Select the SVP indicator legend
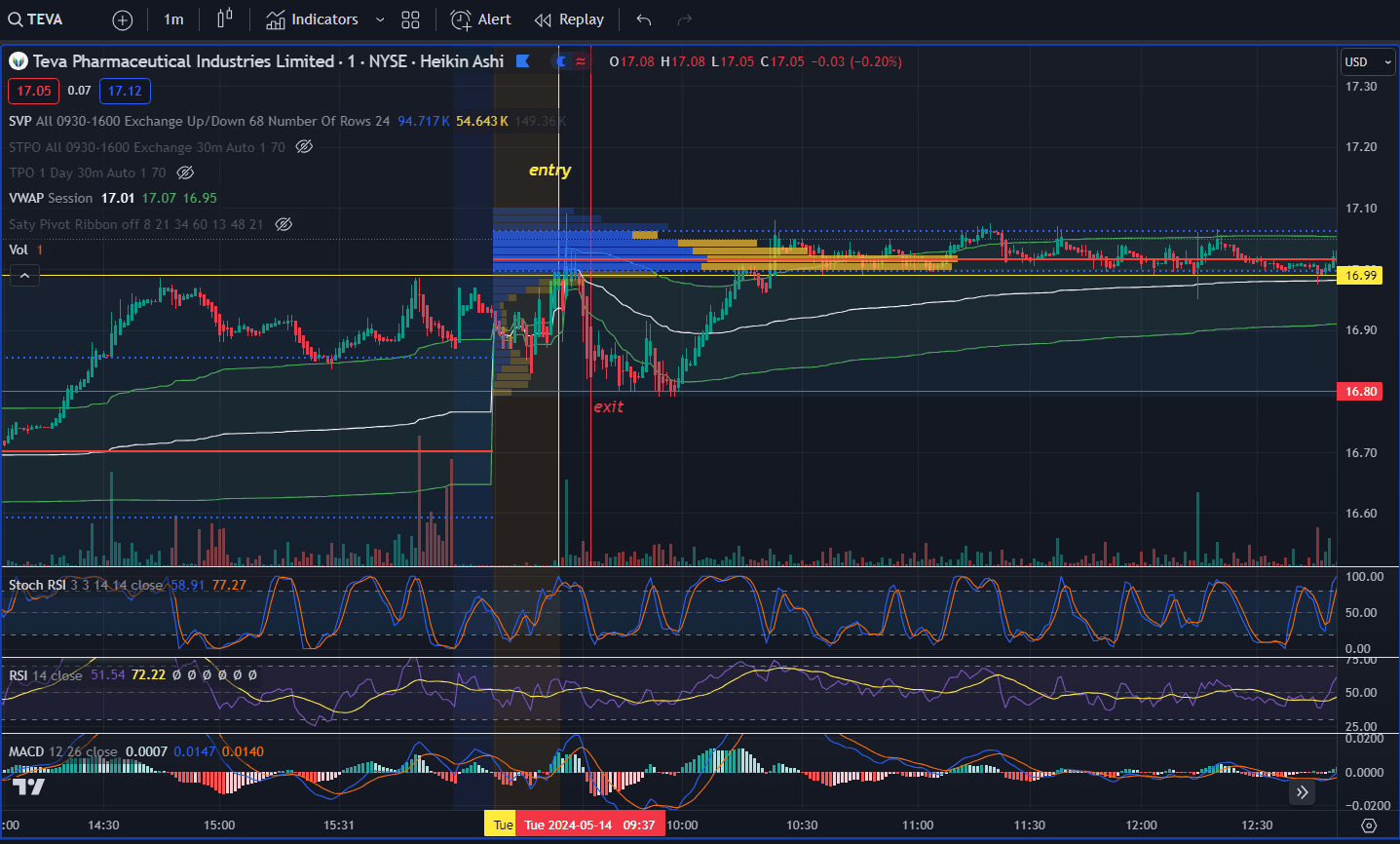Screen dimensions: 1400x844 [x=199, y=121]
